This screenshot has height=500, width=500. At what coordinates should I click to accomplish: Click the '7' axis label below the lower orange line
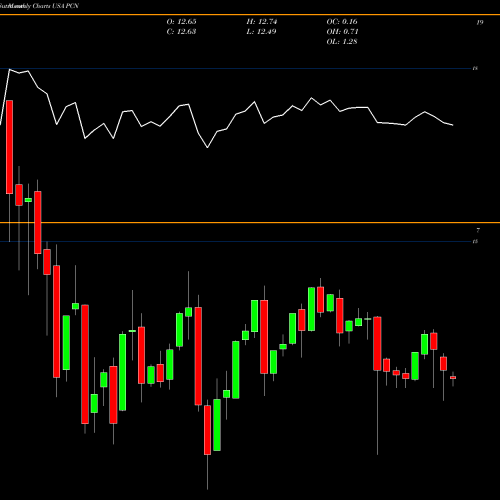[478, 230]
